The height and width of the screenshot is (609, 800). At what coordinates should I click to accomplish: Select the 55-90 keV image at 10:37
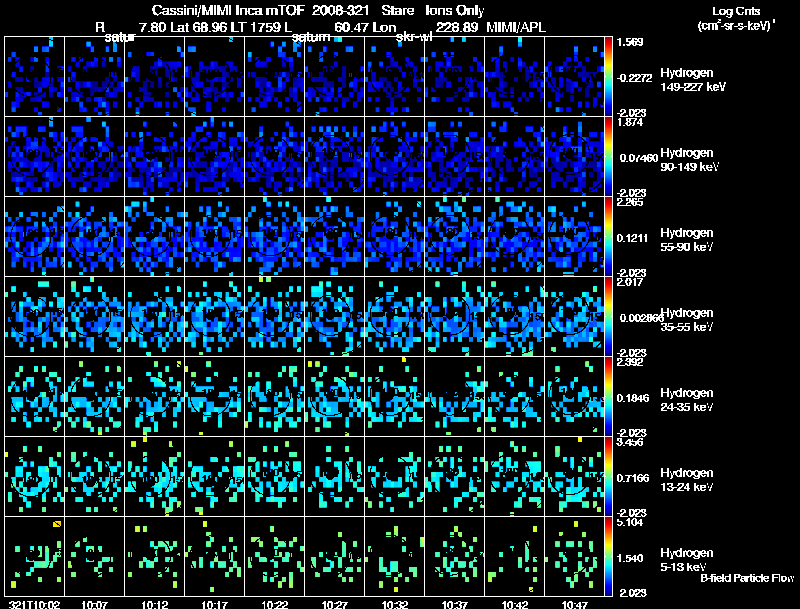point(455,237)
